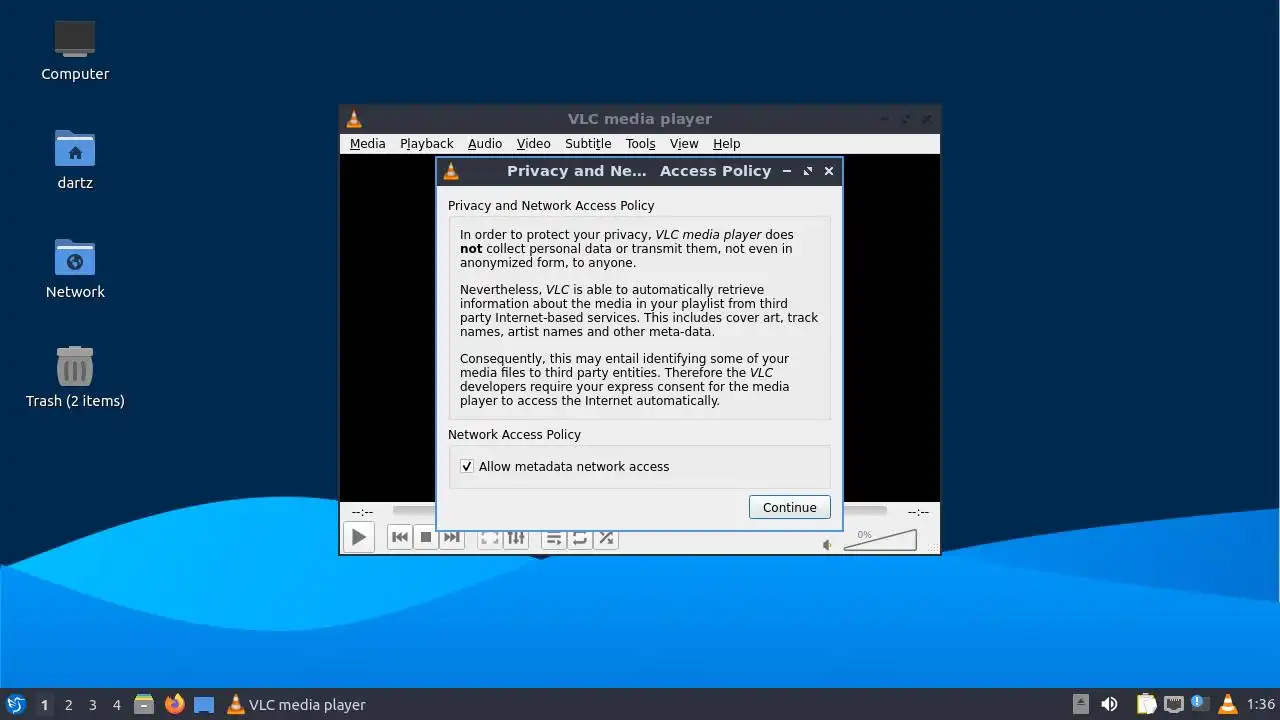Viewport: 1280px width, 720px height.
Task: Switch to workspace 3
Action: (x=93, y=705)
